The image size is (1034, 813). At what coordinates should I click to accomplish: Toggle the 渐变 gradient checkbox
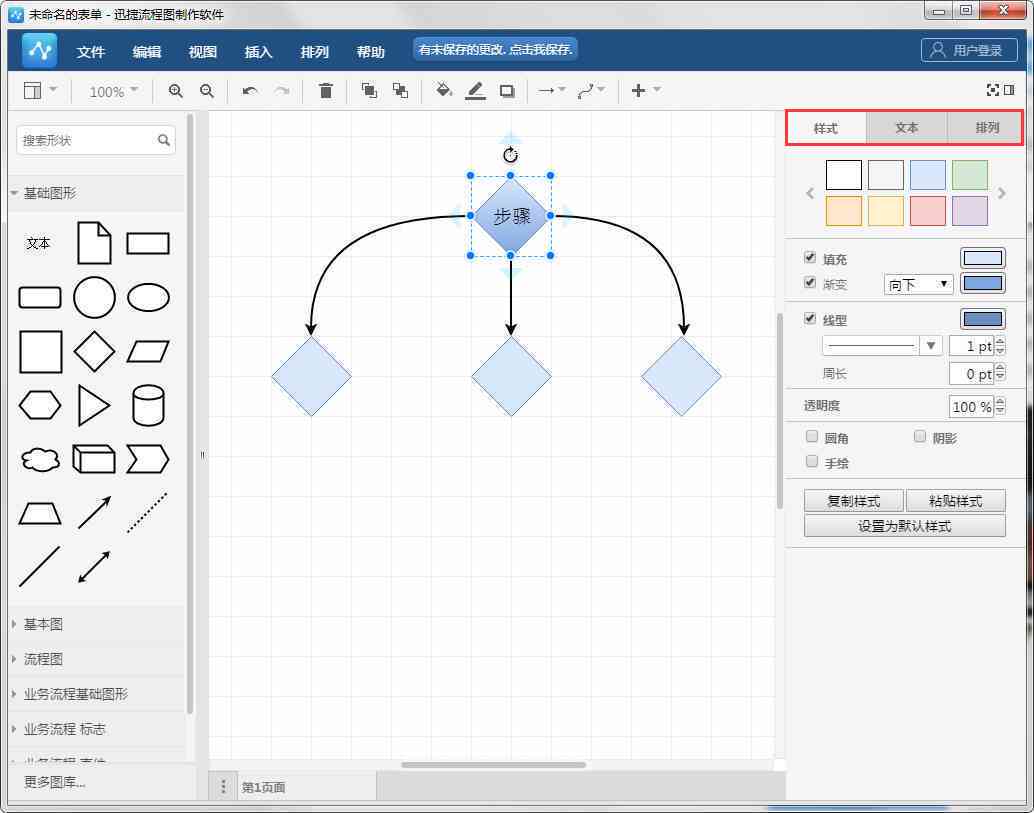pyautogui.click(x=810, y=282)
